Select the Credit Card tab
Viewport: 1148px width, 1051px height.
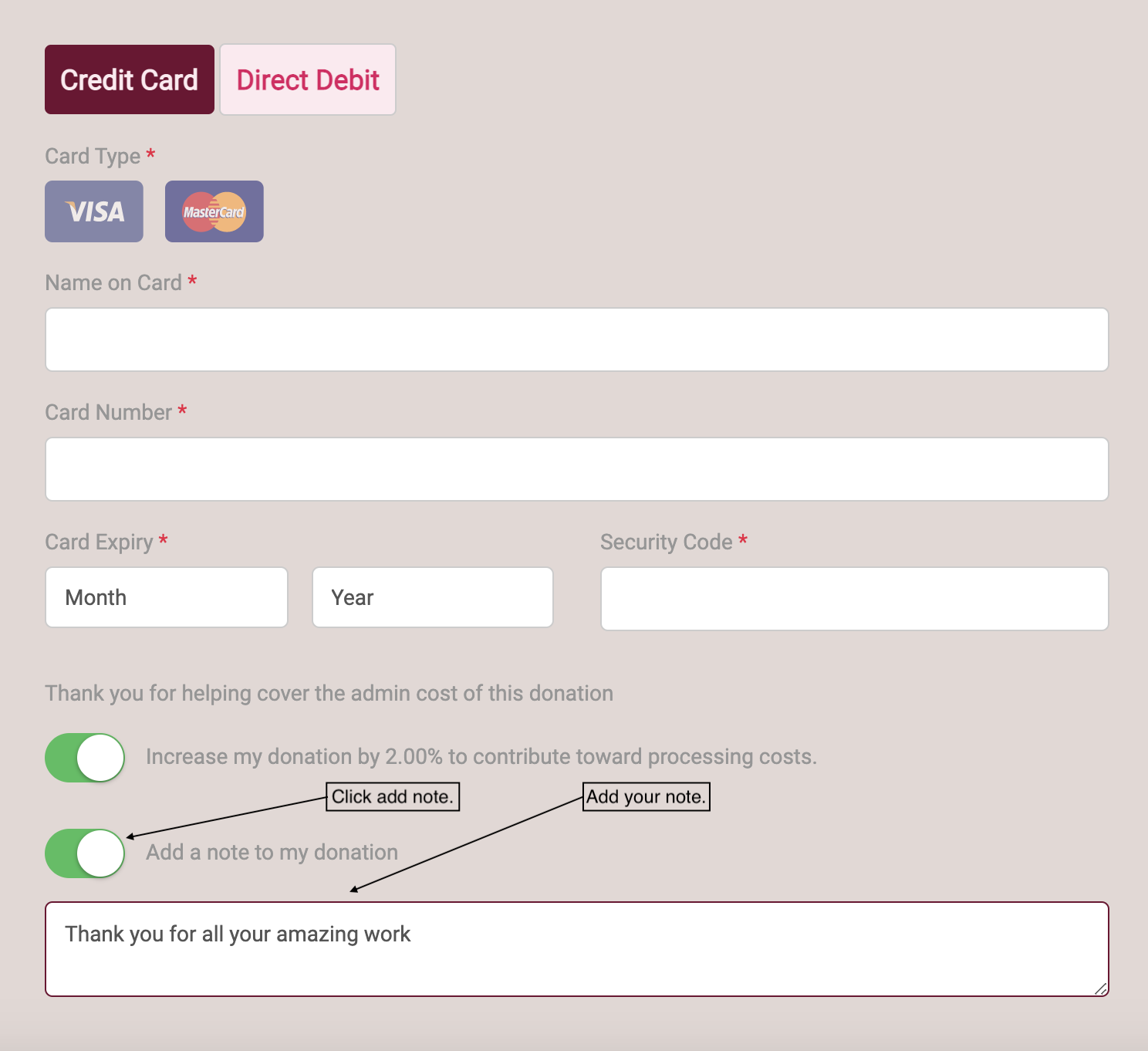pos(130,79)
